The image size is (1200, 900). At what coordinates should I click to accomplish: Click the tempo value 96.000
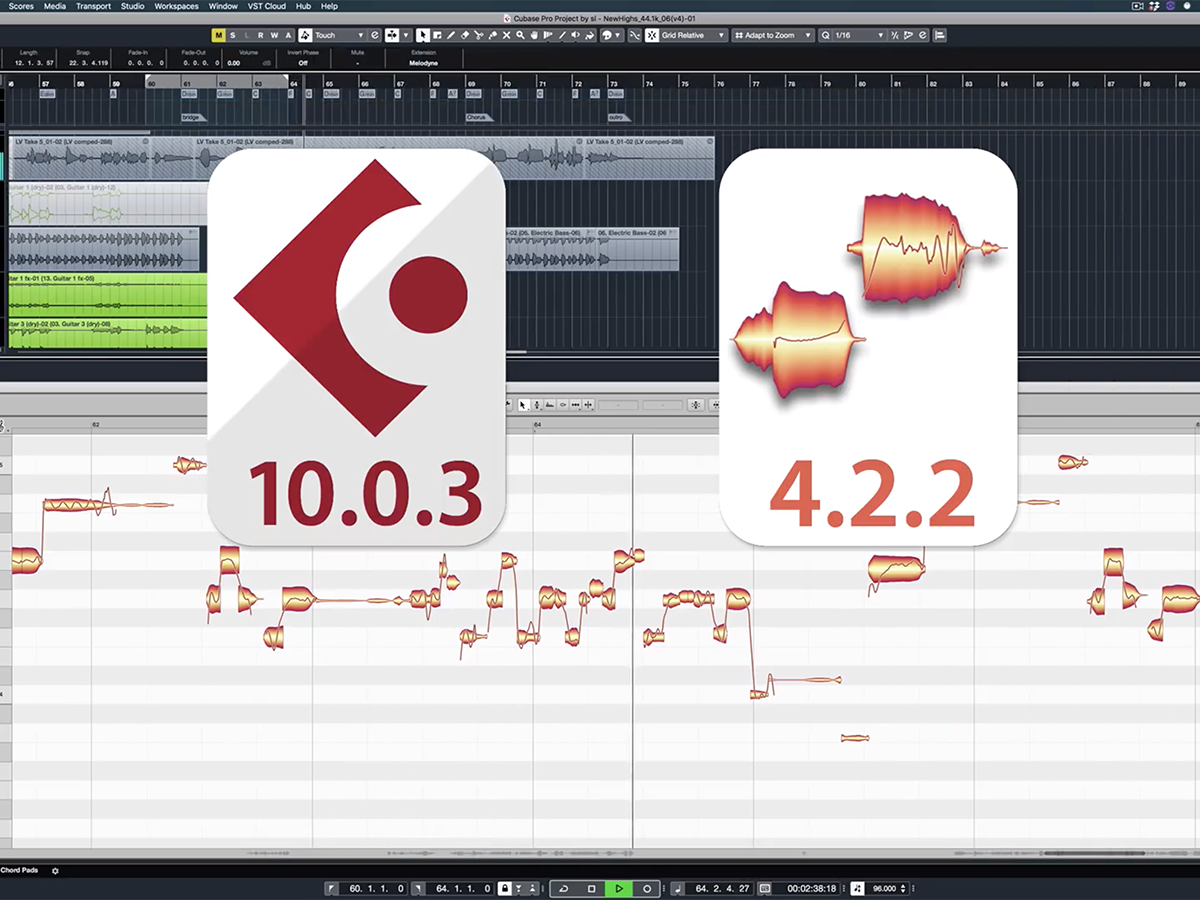[x=884, y=888]
